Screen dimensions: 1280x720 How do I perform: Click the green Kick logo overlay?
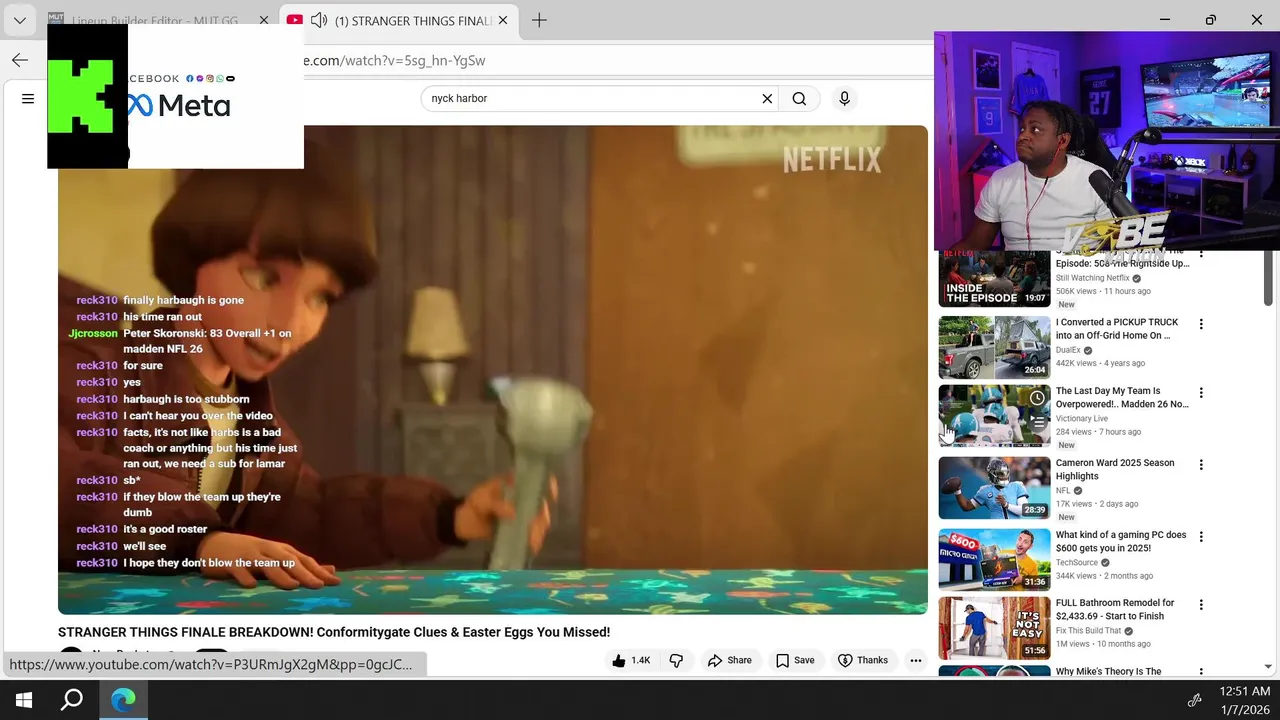coord(81,97)
